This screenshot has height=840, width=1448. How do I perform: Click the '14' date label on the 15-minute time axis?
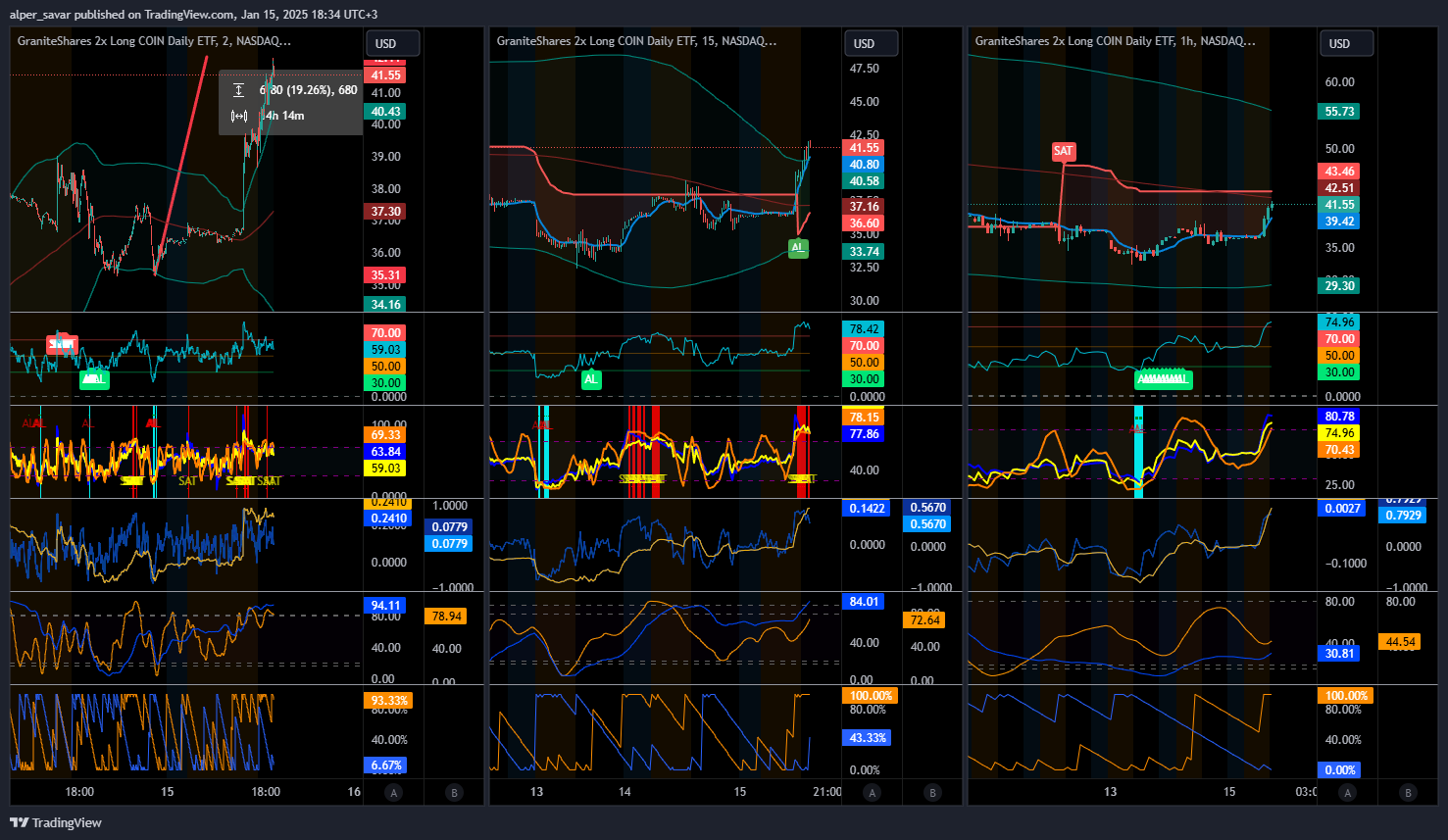tap(624, 792)
